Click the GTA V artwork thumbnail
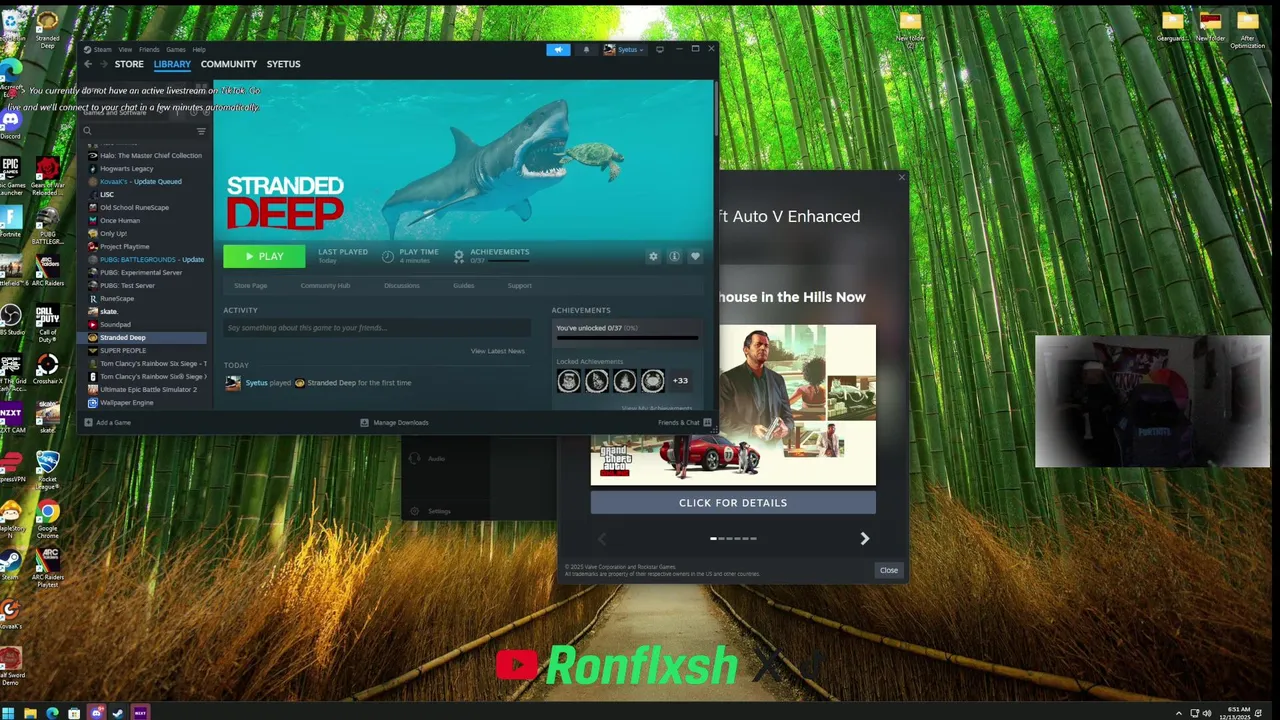The image size is (1280, 720). coord(733,405)
